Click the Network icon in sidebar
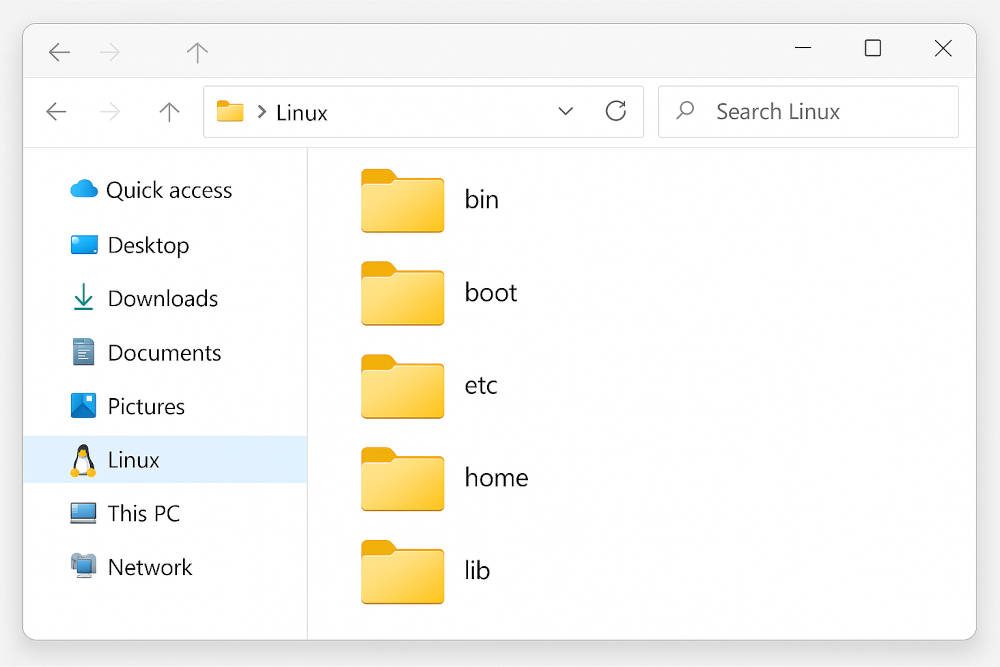 83,566
